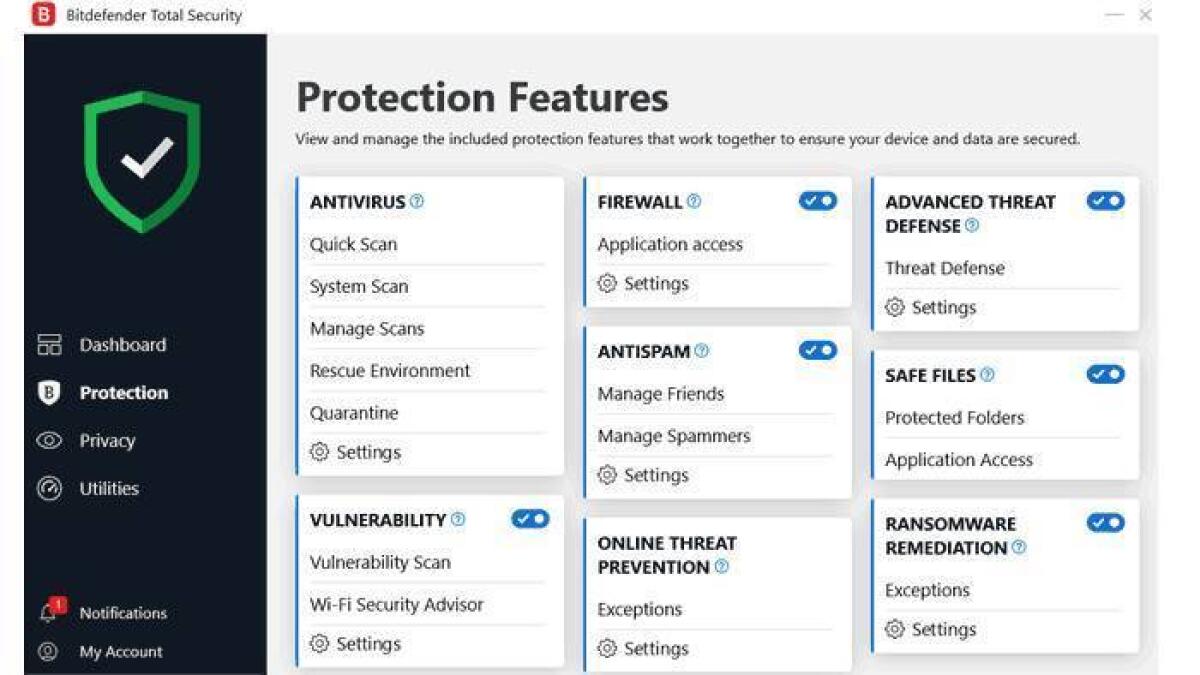Disable the Firewall toggle
Screen dimensions: 1200x675
coord(818,200)
